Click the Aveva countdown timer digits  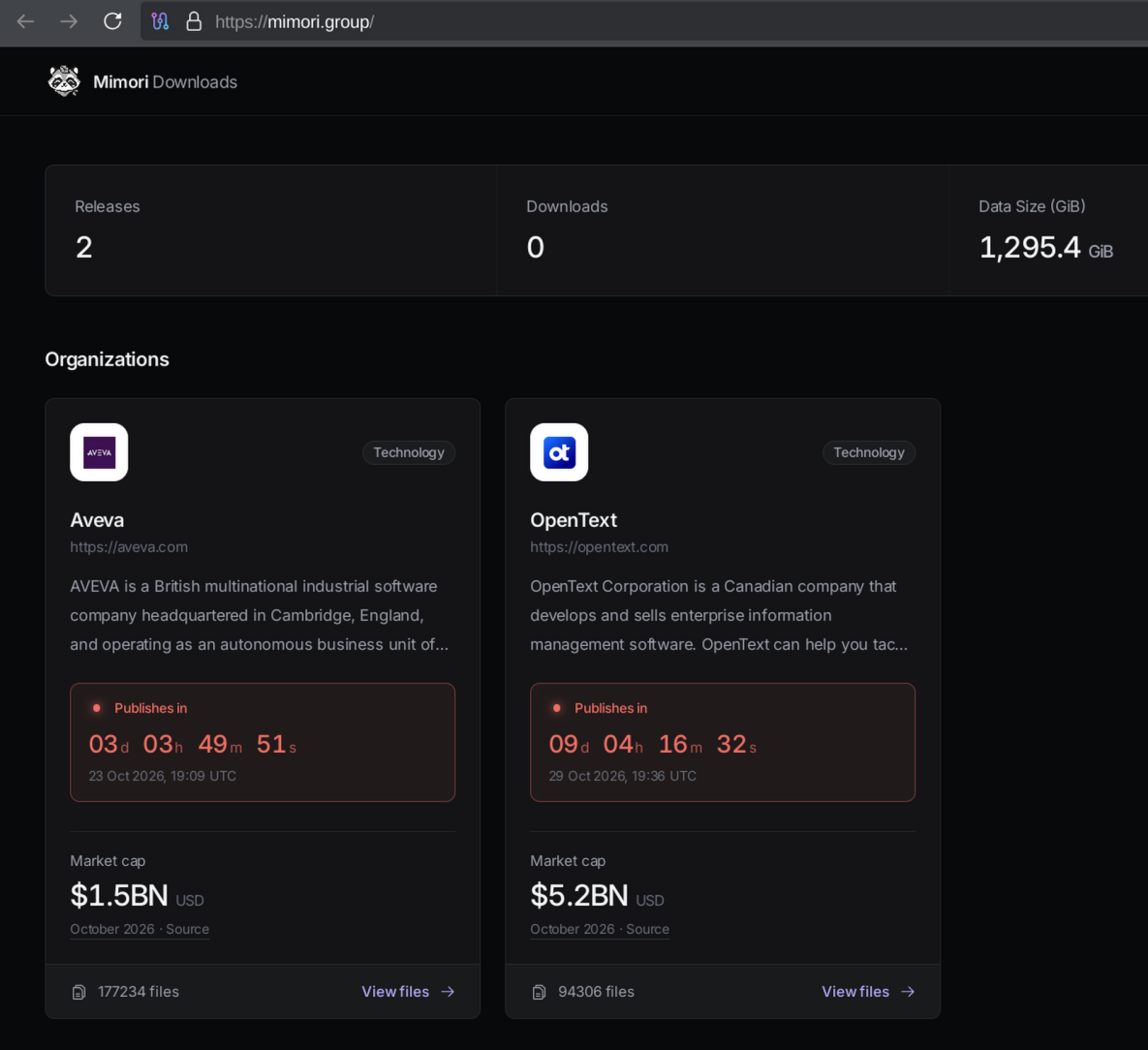click(x=193, y=744)
